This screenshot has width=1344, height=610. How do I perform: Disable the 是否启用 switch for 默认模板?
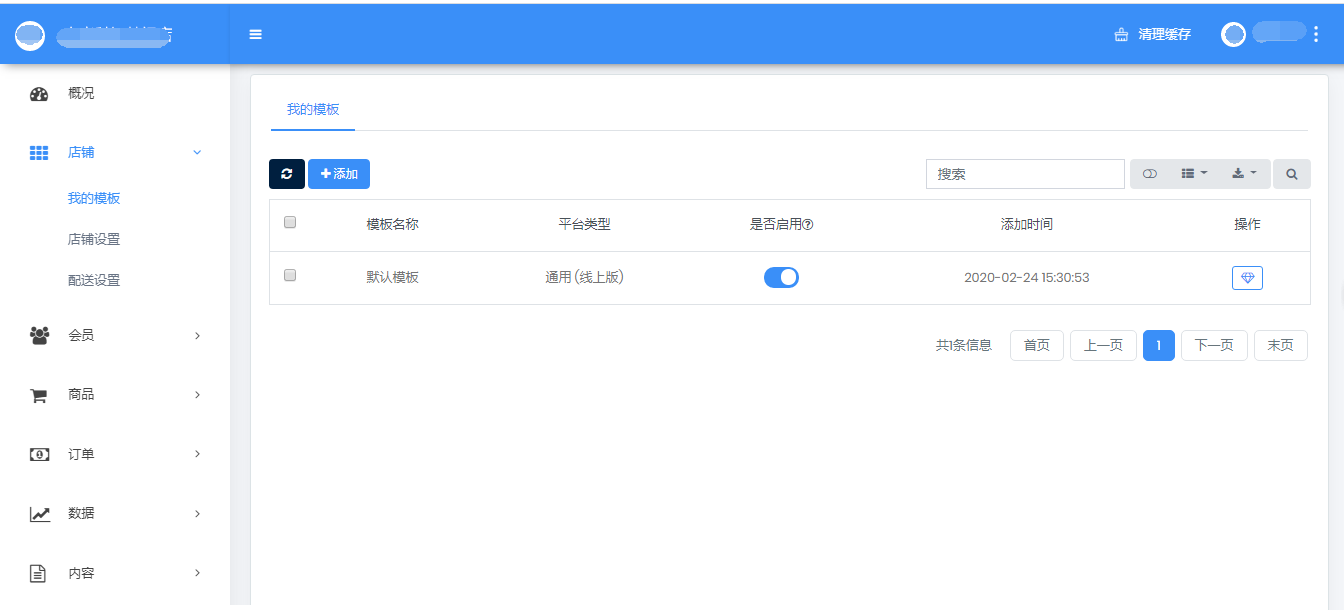pyautogui.click(x=781, y=278)
